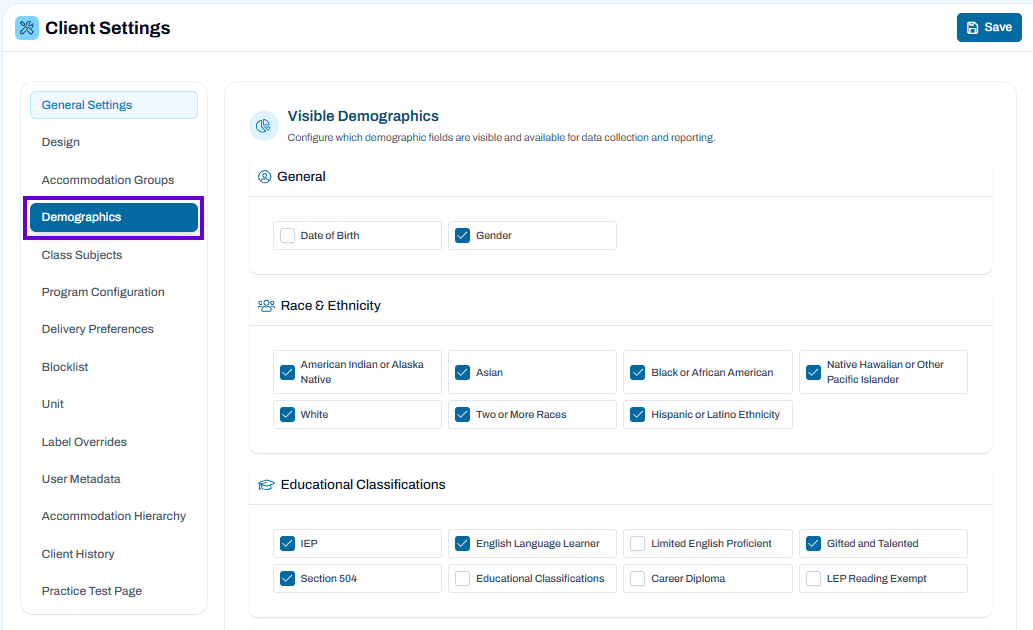The height and width of the screenshot is (630, 1033).
Task: Click the Client Settings page title
Action: [x=107, y=28]
